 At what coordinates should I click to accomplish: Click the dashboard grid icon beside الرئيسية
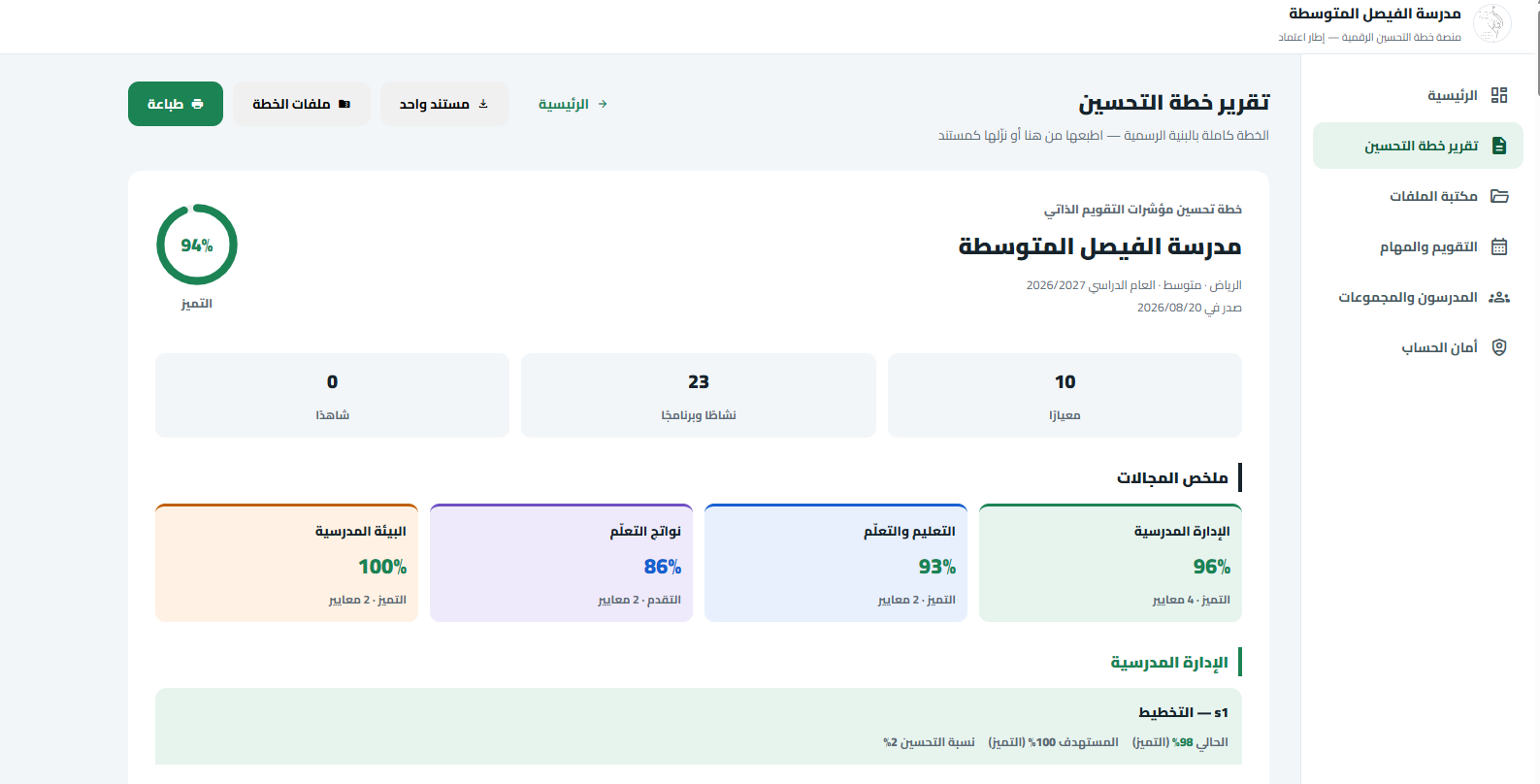pos(1499,95)
